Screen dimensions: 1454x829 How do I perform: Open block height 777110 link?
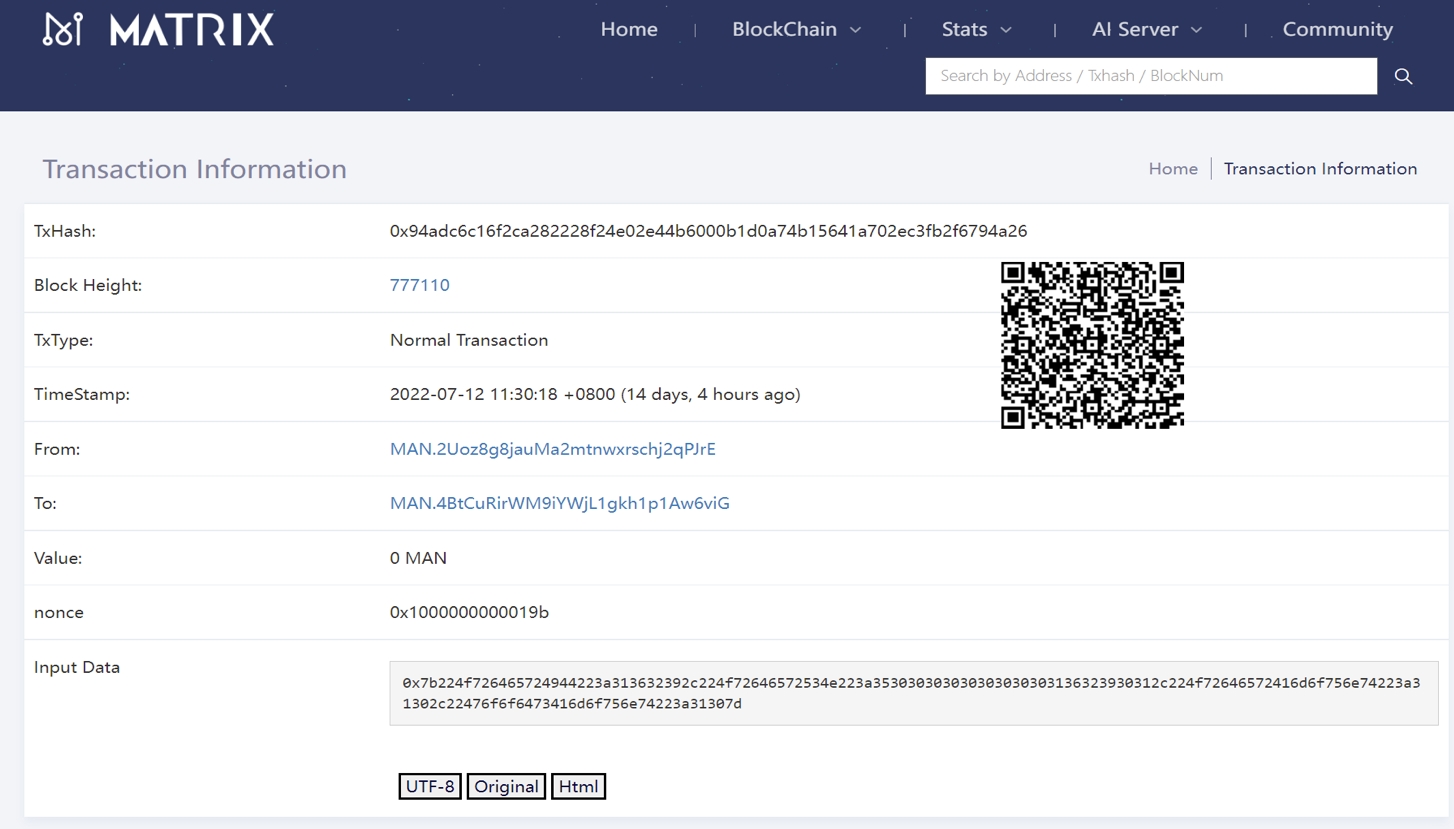pyautogui.click(x=420, y=285)
